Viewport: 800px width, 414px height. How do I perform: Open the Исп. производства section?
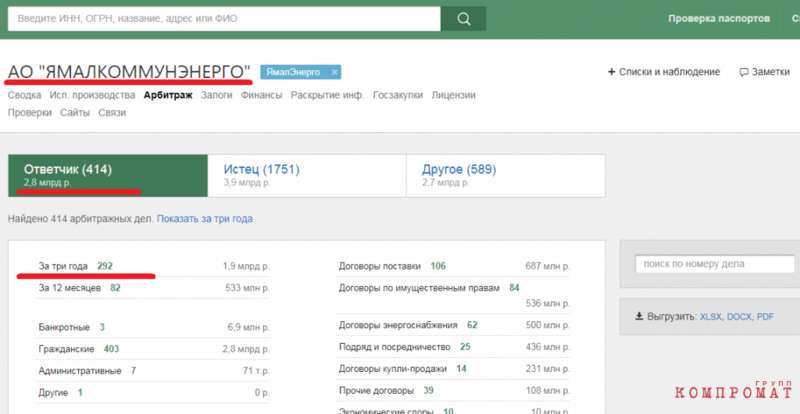(92, 95)
